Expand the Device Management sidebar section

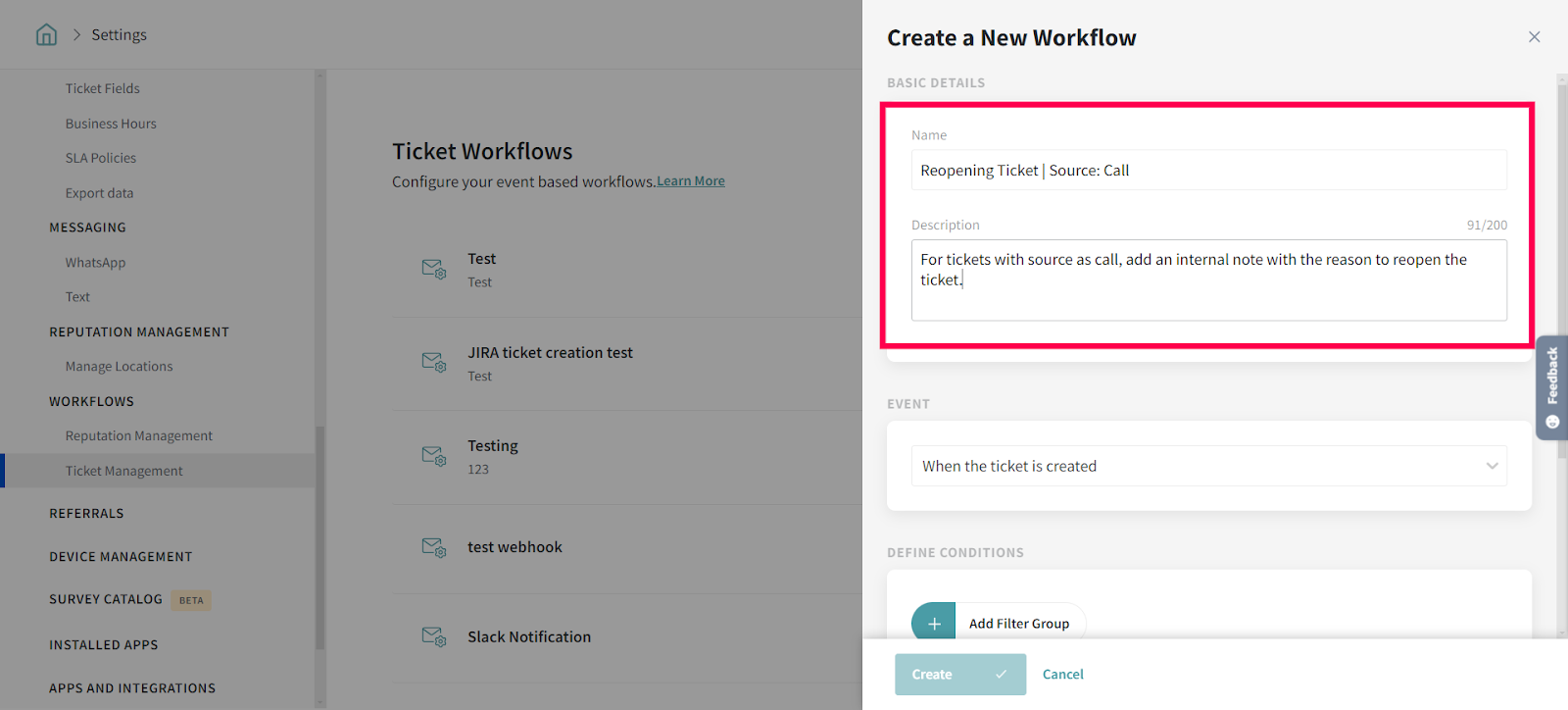121,556
